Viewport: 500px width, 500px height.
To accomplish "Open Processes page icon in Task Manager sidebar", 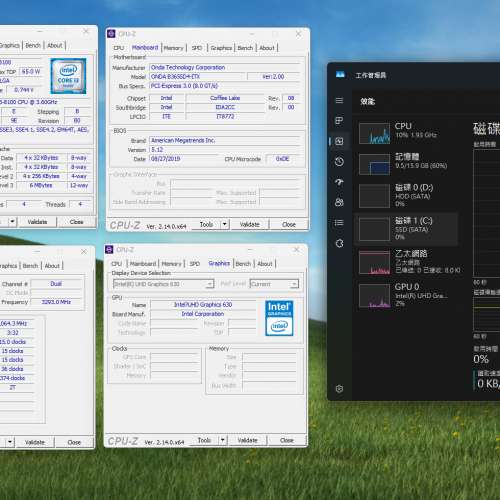I will pos(339,121).
